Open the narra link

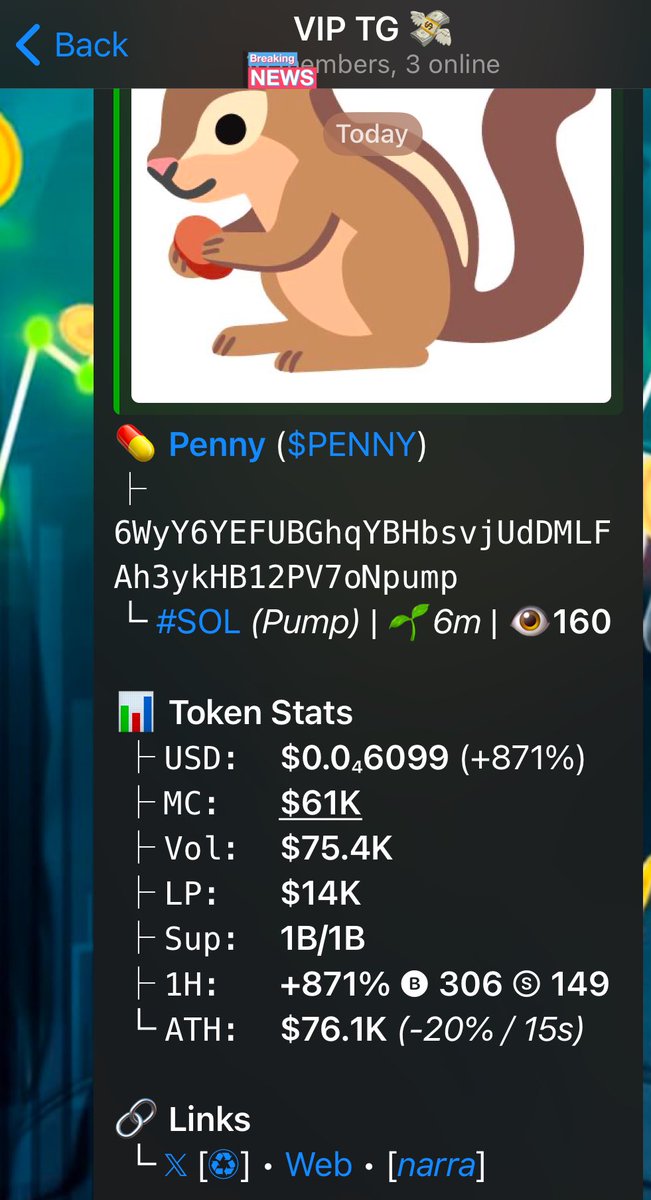pyautogui.click(x=435, y=1166)
